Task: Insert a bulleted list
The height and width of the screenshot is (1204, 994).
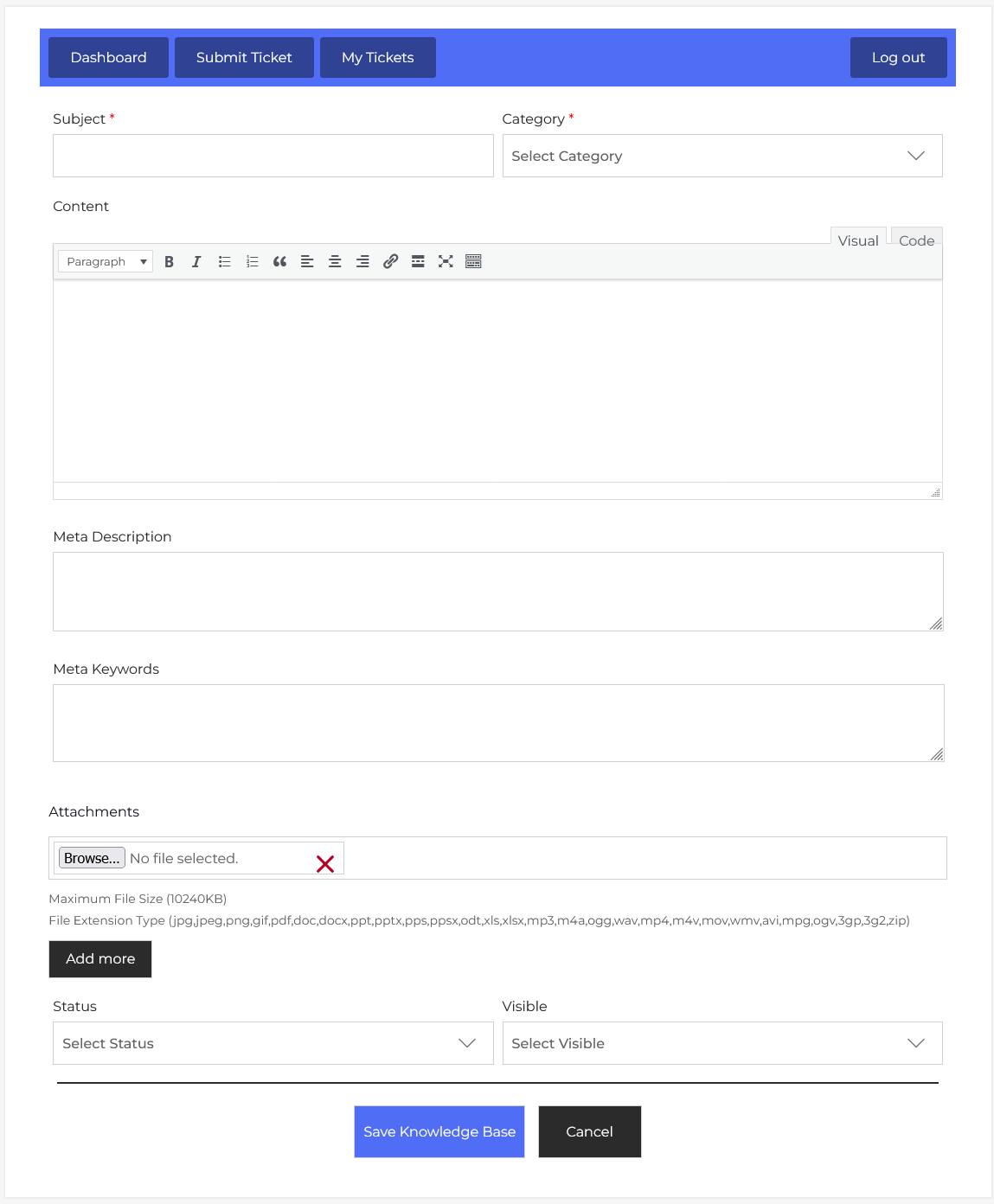Action: click(x=224, y=262)
